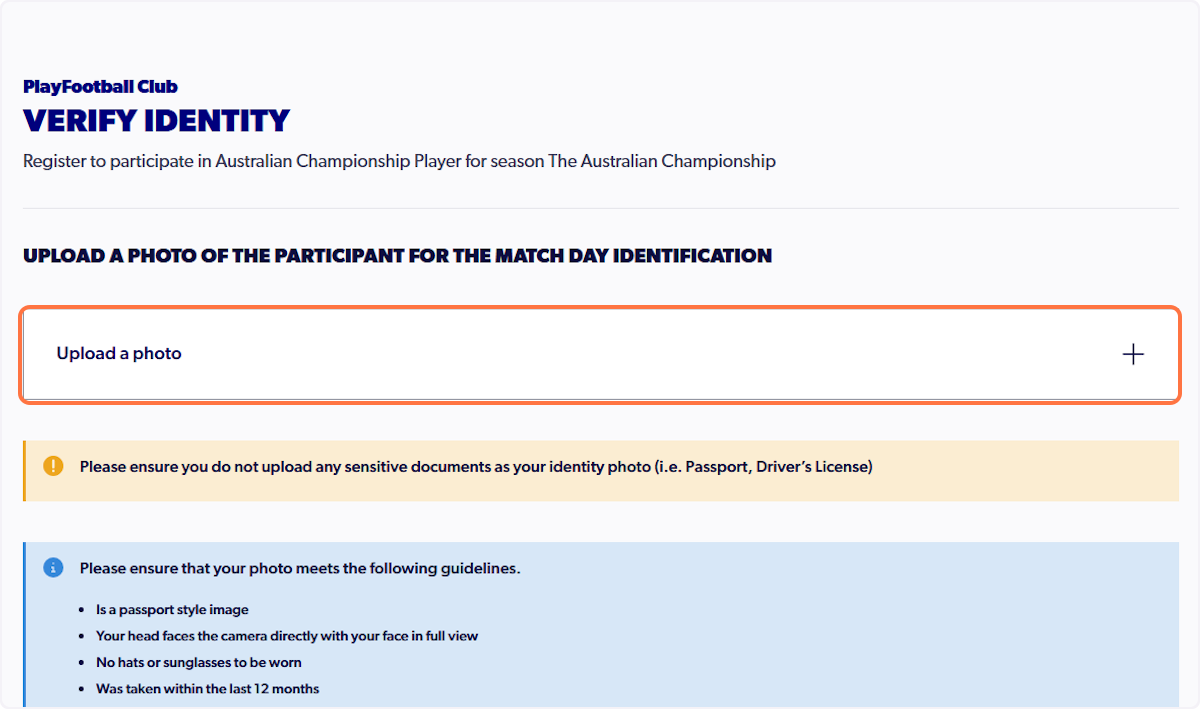Click the match day identification section heading

coord(397,256)
